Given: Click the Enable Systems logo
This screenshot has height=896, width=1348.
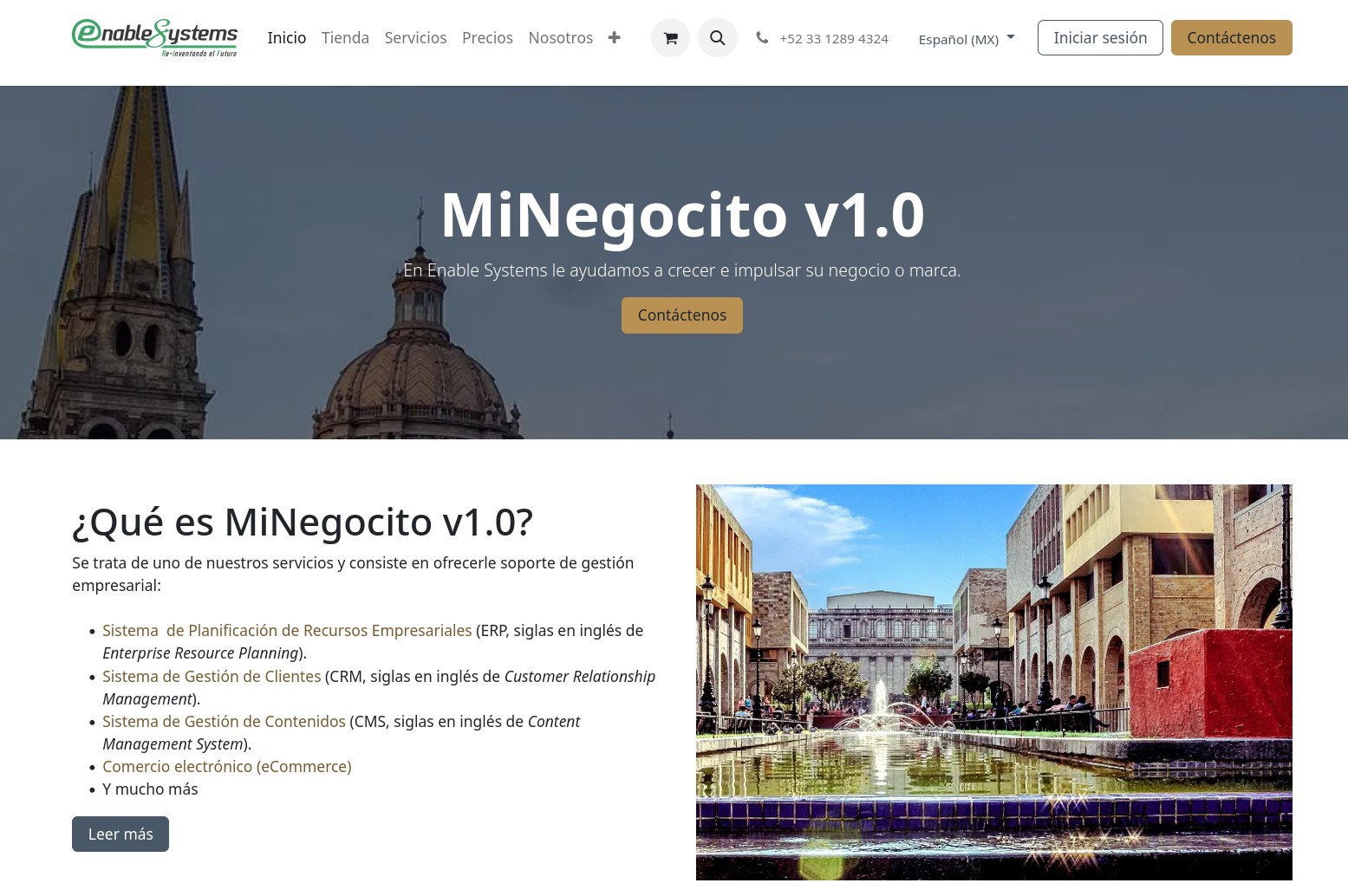Looking at the screenshot, I should [x=154, y=37].
